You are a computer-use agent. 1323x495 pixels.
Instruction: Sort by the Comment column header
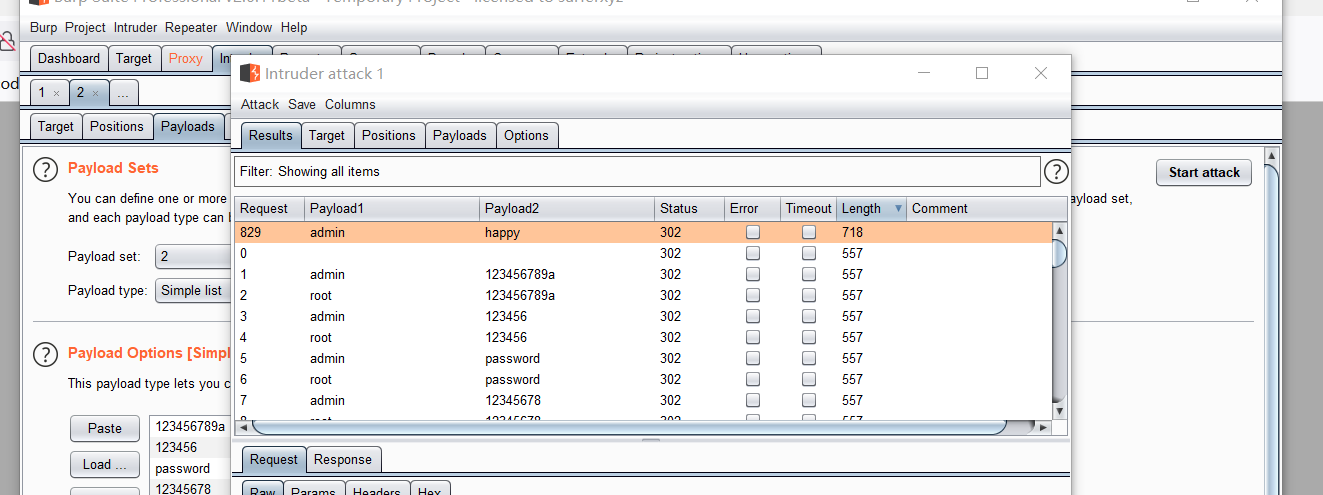(980, 209)
